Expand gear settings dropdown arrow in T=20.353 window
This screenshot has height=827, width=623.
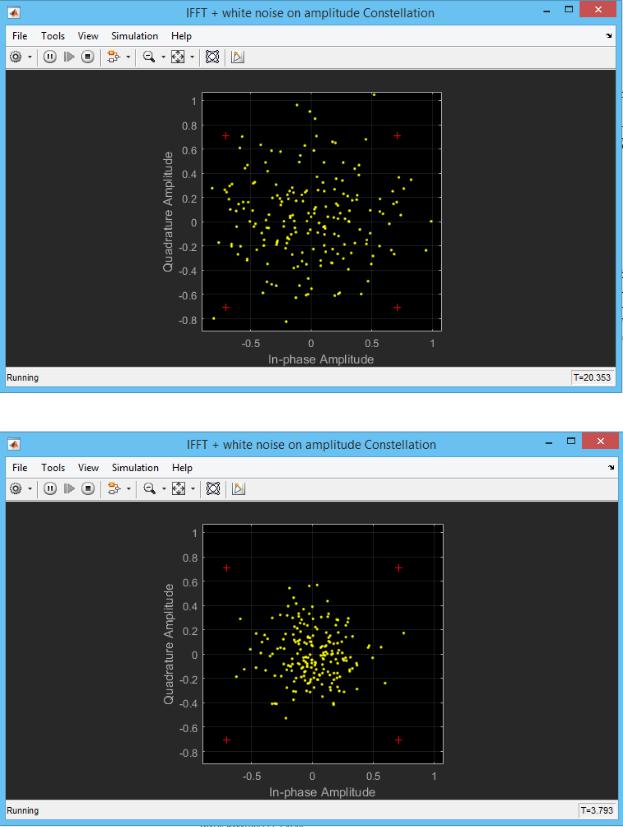(30, 57)
